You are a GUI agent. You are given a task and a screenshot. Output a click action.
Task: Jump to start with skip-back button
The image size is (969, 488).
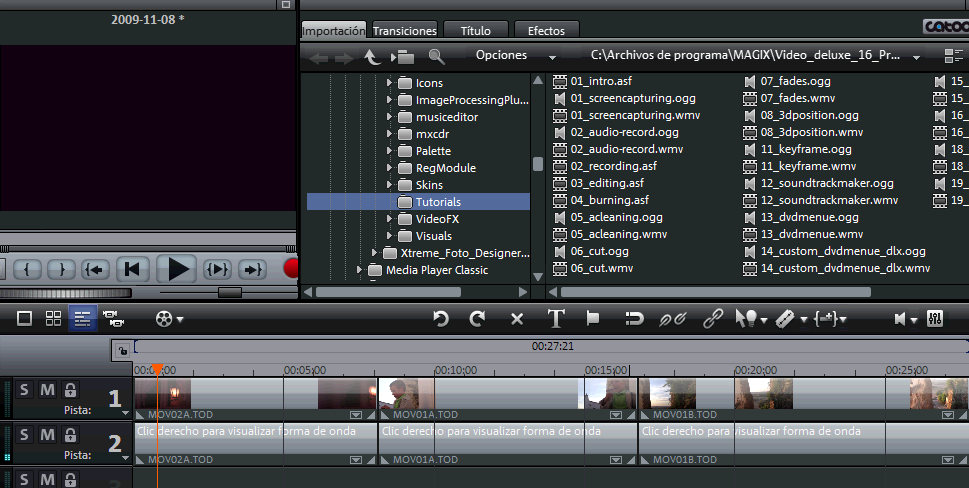(x=133, y=268)
